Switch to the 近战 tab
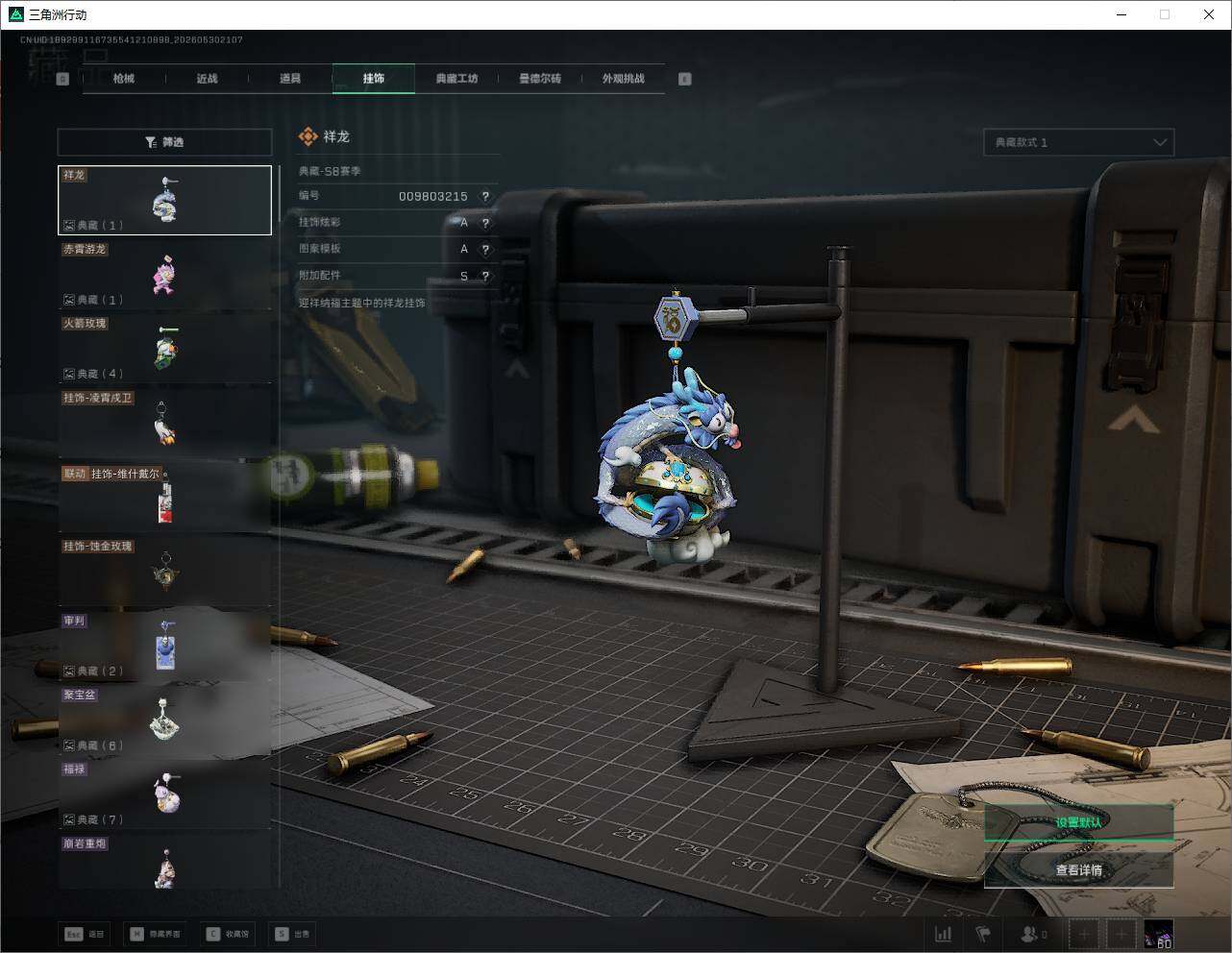 click(207, 79)
